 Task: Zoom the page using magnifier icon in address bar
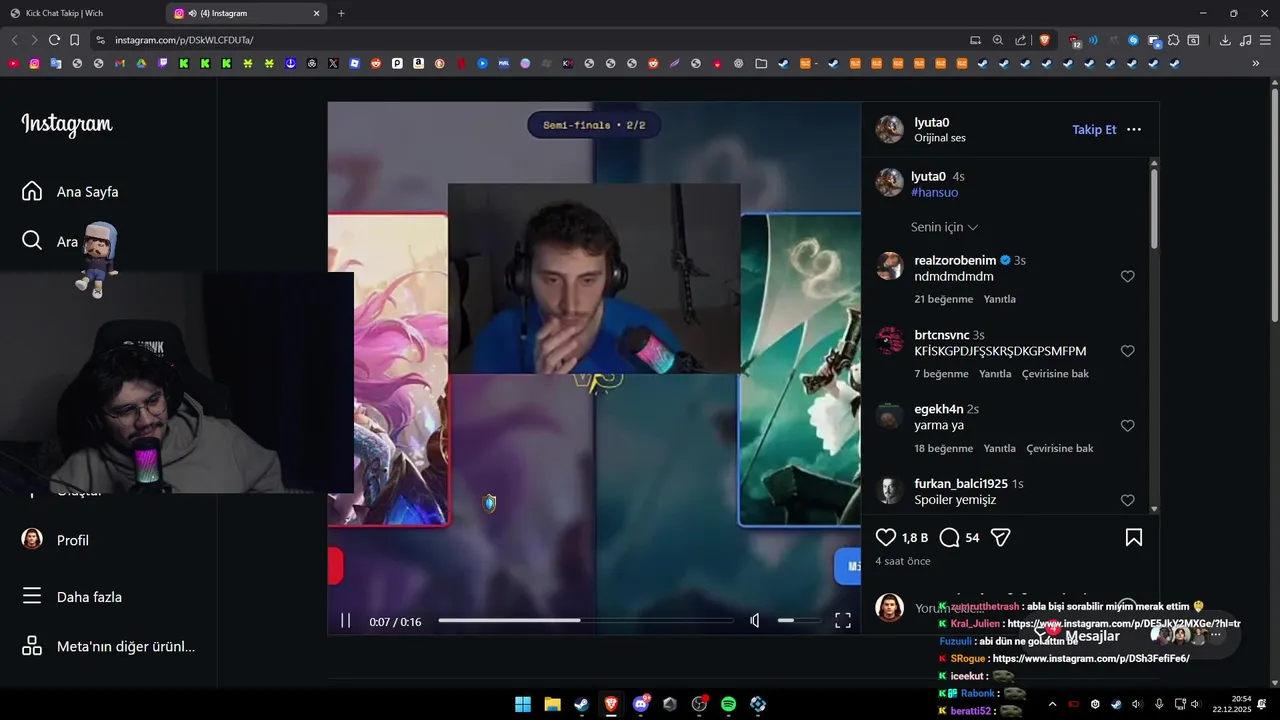(x=998, y=40)
